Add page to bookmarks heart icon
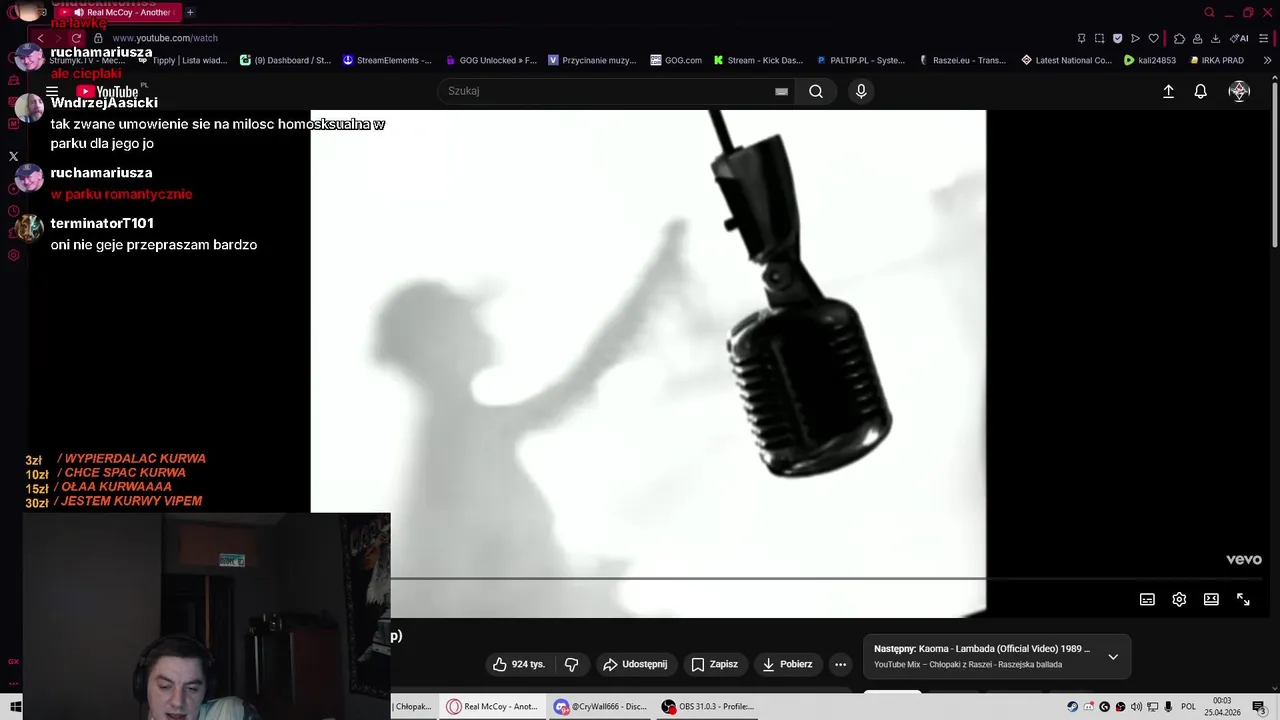The width and height of the screenshot is (1280, 720). [x=1153, y=38]
